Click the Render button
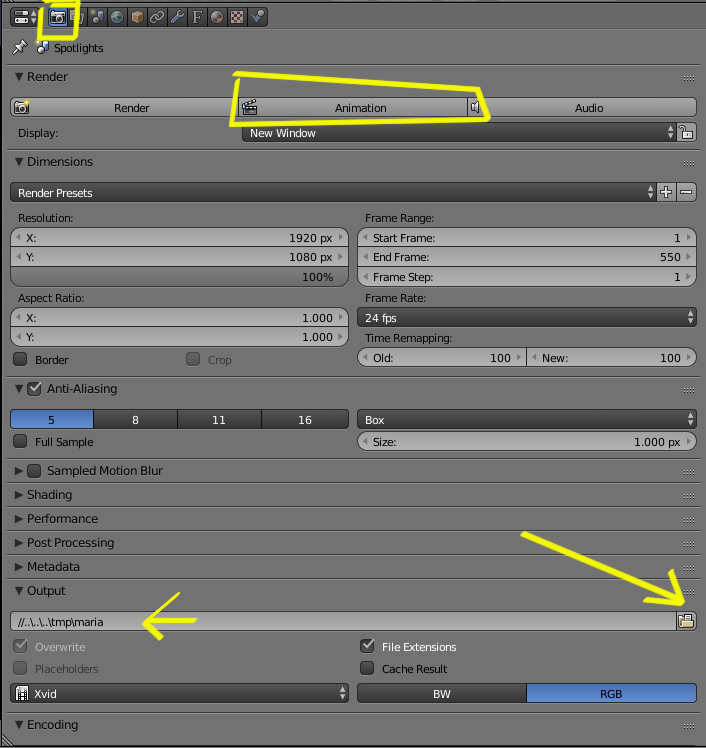The height and width of the screenshot is (748, 706). pyautogui.click(x=125, y=107)
